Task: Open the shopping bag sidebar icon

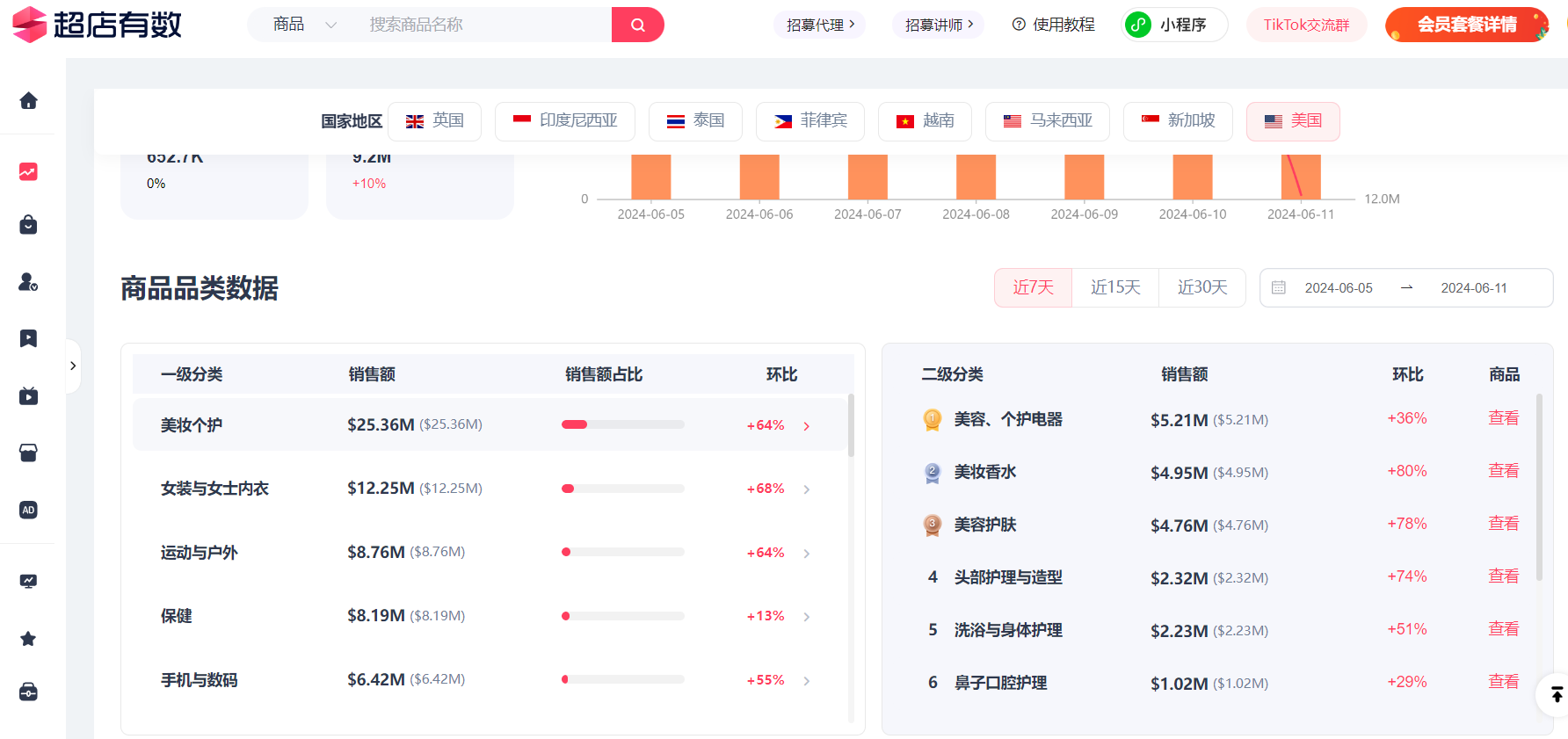Action: (x=28, y=225)
